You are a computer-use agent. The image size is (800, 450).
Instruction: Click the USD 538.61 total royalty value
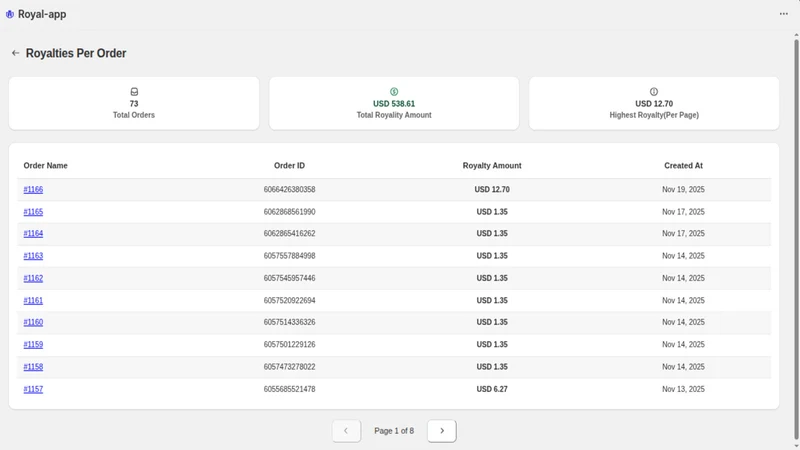pyautogui.click(x=394, y=104)
